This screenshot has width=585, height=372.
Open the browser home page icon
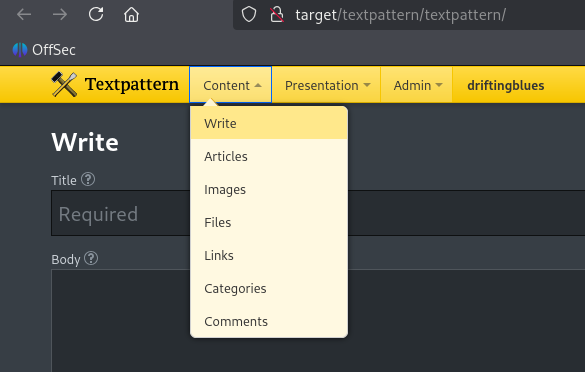click(x=131, y=15)
